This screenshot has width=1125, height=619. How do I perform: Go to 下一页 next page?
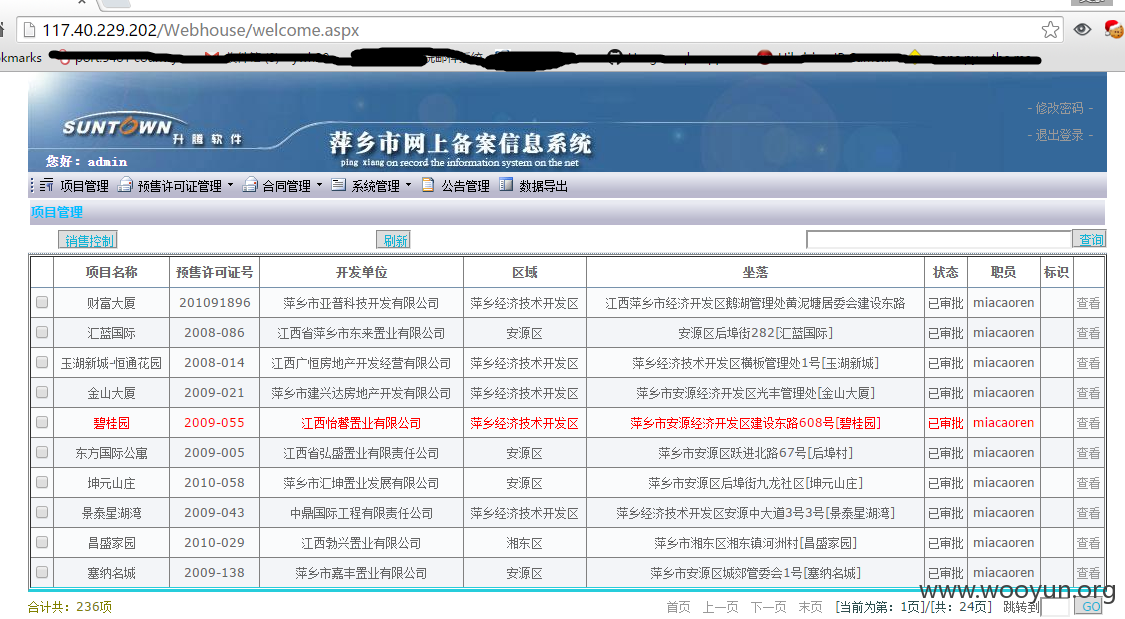click(x=768, y=608)
